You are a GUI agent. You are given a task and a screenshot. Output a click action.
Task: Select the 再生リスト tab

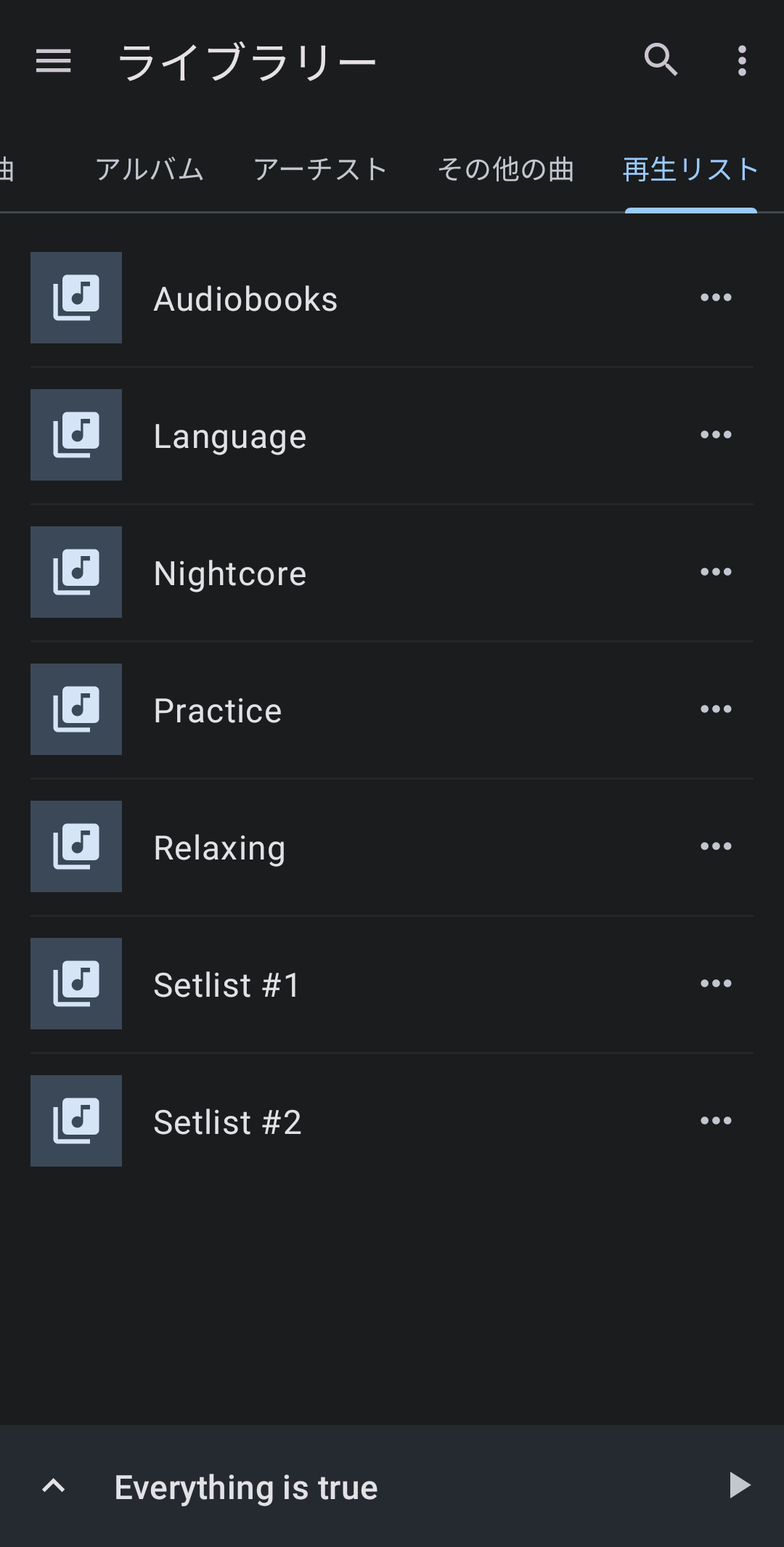click(690, 169)
